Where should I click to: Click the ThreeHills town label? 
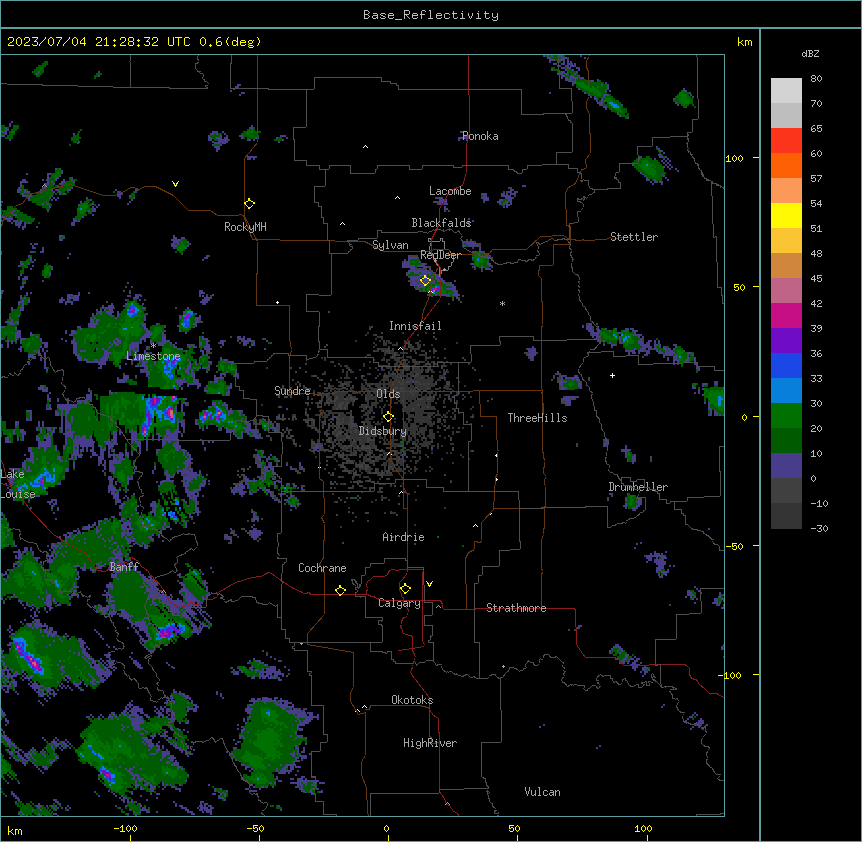(537, 418)
